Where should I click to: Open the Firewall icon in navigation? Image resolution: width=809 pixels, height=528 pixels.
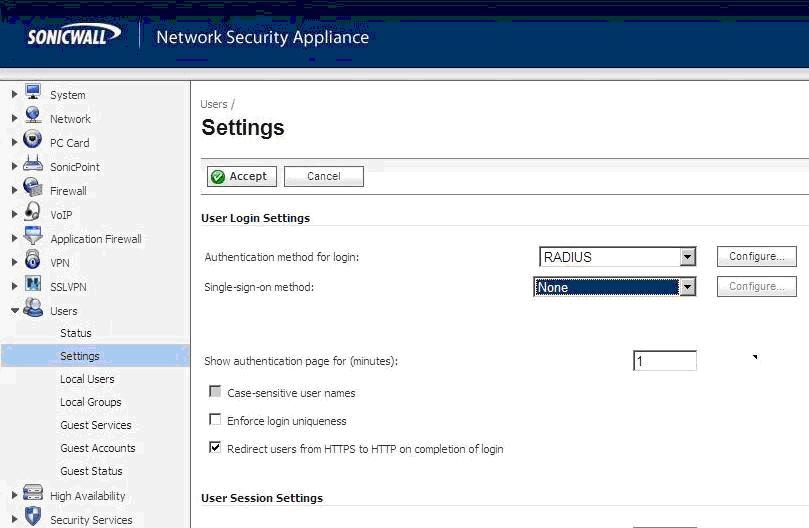coord(33,189)
